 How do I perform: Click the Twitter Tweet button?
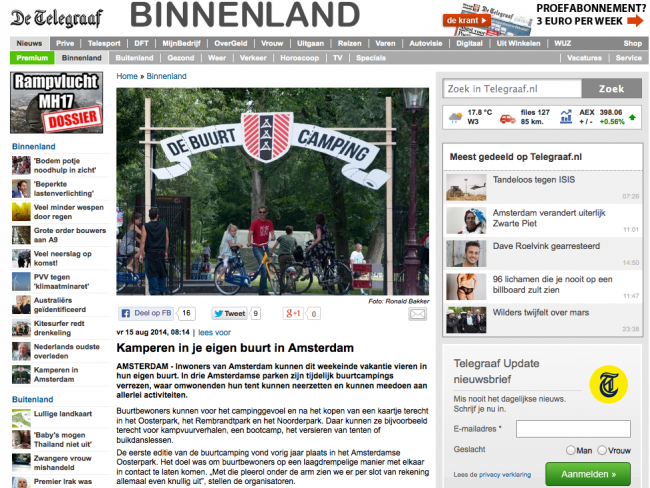pos(228,313)
